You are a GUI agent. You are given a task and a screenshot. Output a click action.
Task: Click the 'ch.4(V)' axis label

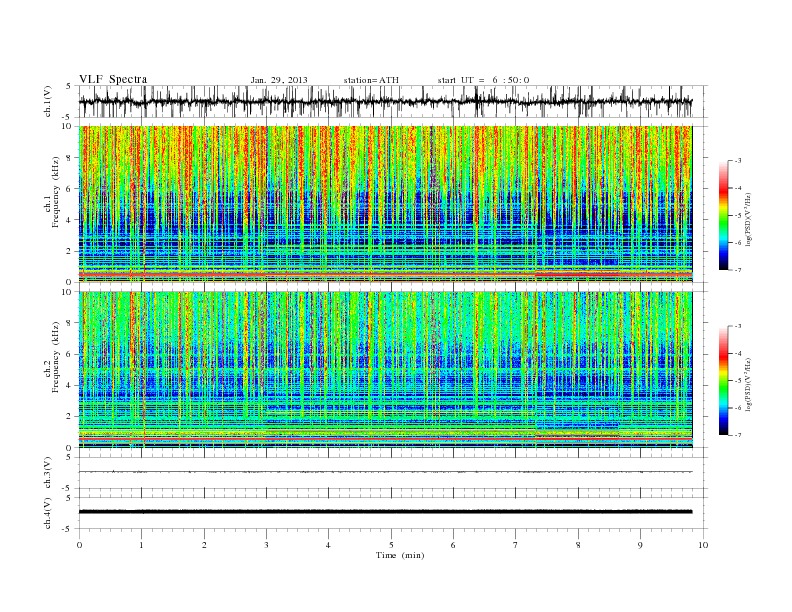(x=48, y=513)
